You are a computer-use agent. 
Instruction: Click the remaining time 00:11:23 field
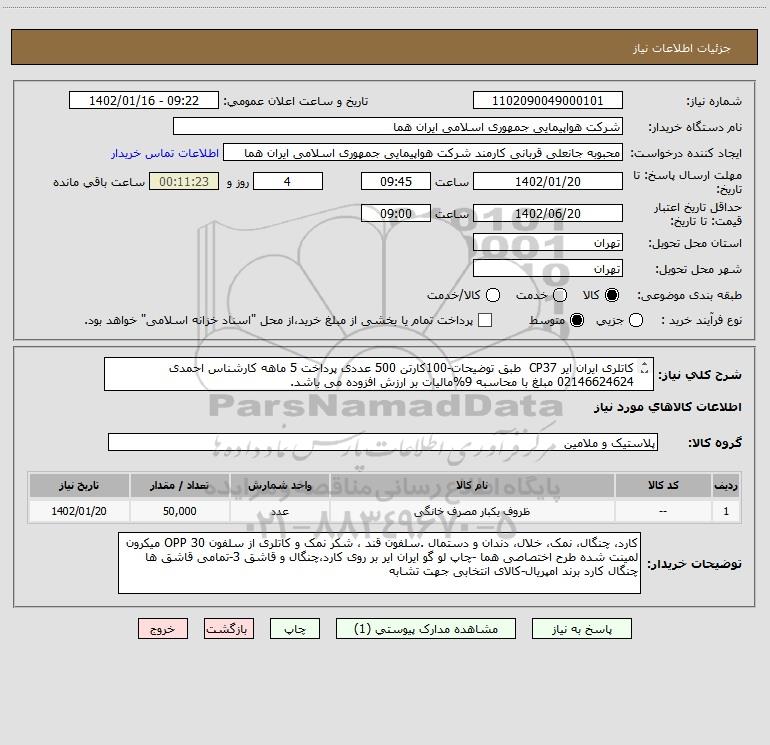tap(184, 181)
